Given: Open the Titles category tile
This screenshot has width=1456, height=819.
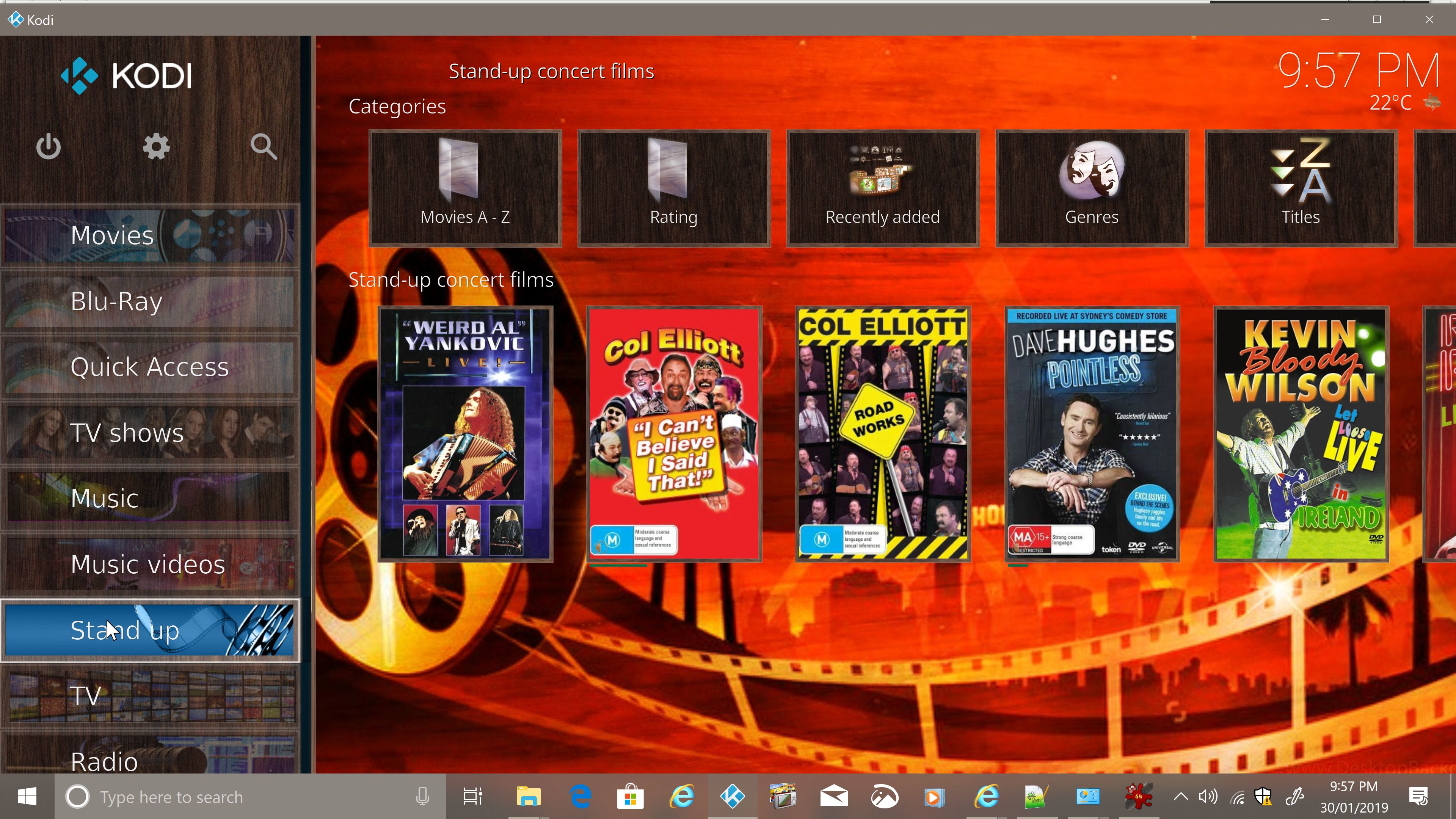Looking at the screenshot, I should point(1301,188).
